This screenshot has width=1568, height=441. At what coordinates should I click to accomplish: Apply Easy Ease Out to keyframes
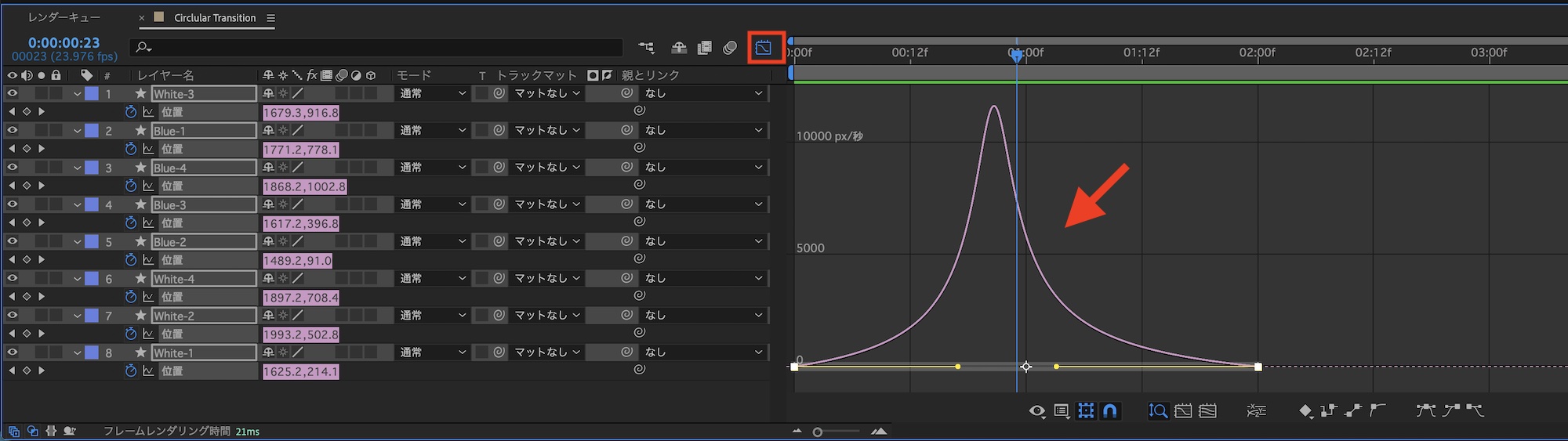(1475, 410)
